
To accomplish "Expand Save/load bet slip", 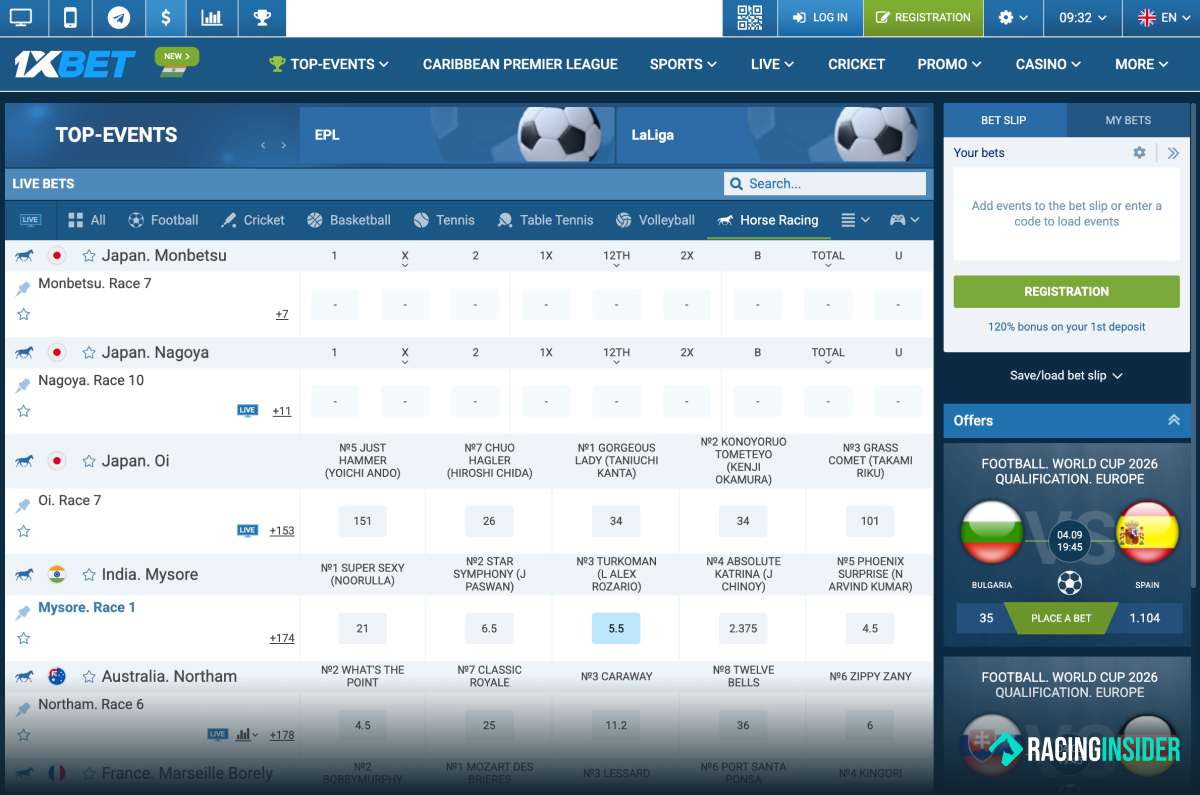I will tap(1066, 376).
